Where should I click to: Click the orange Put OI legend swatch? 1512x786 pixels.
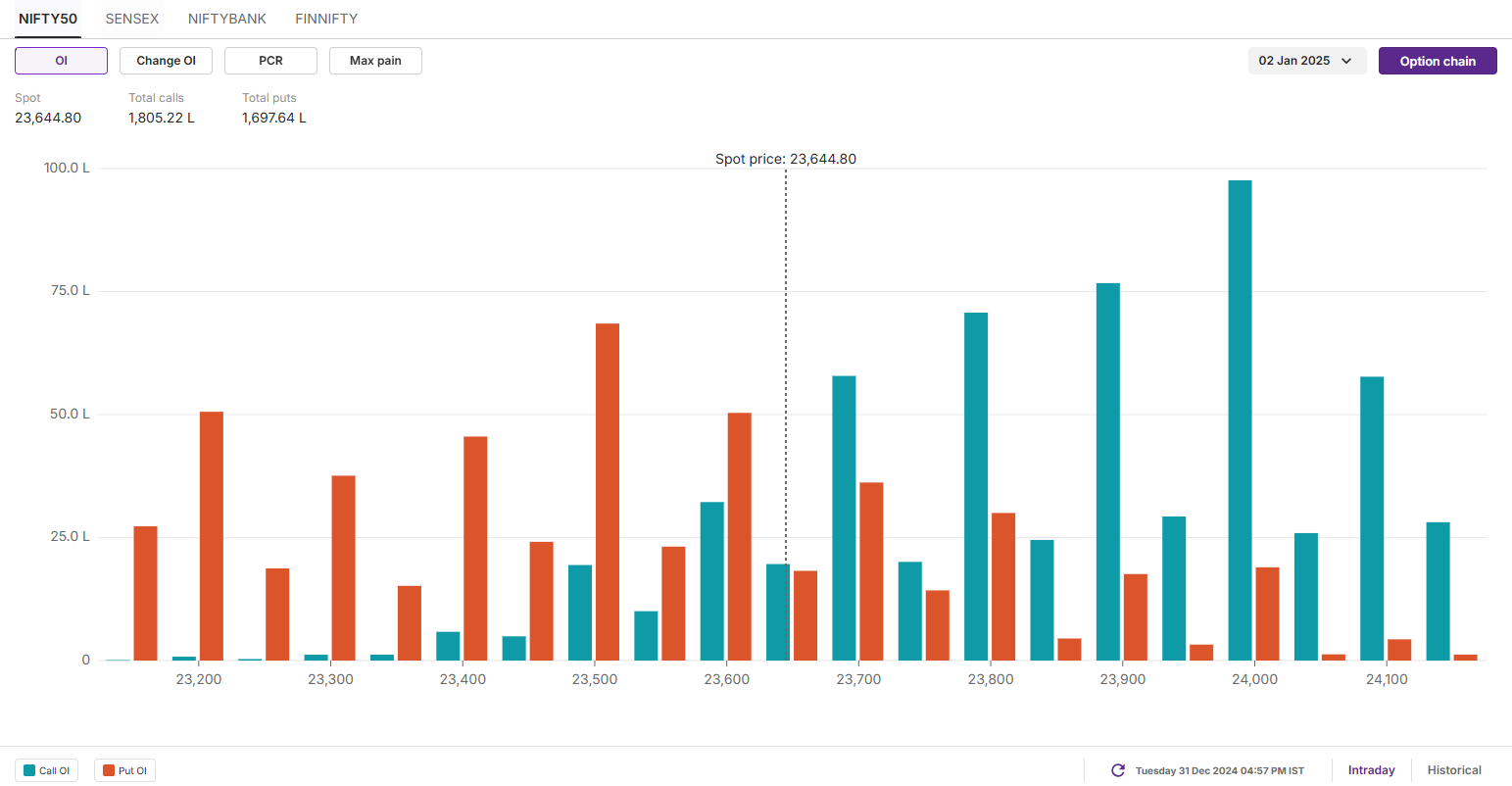point(109,770)
